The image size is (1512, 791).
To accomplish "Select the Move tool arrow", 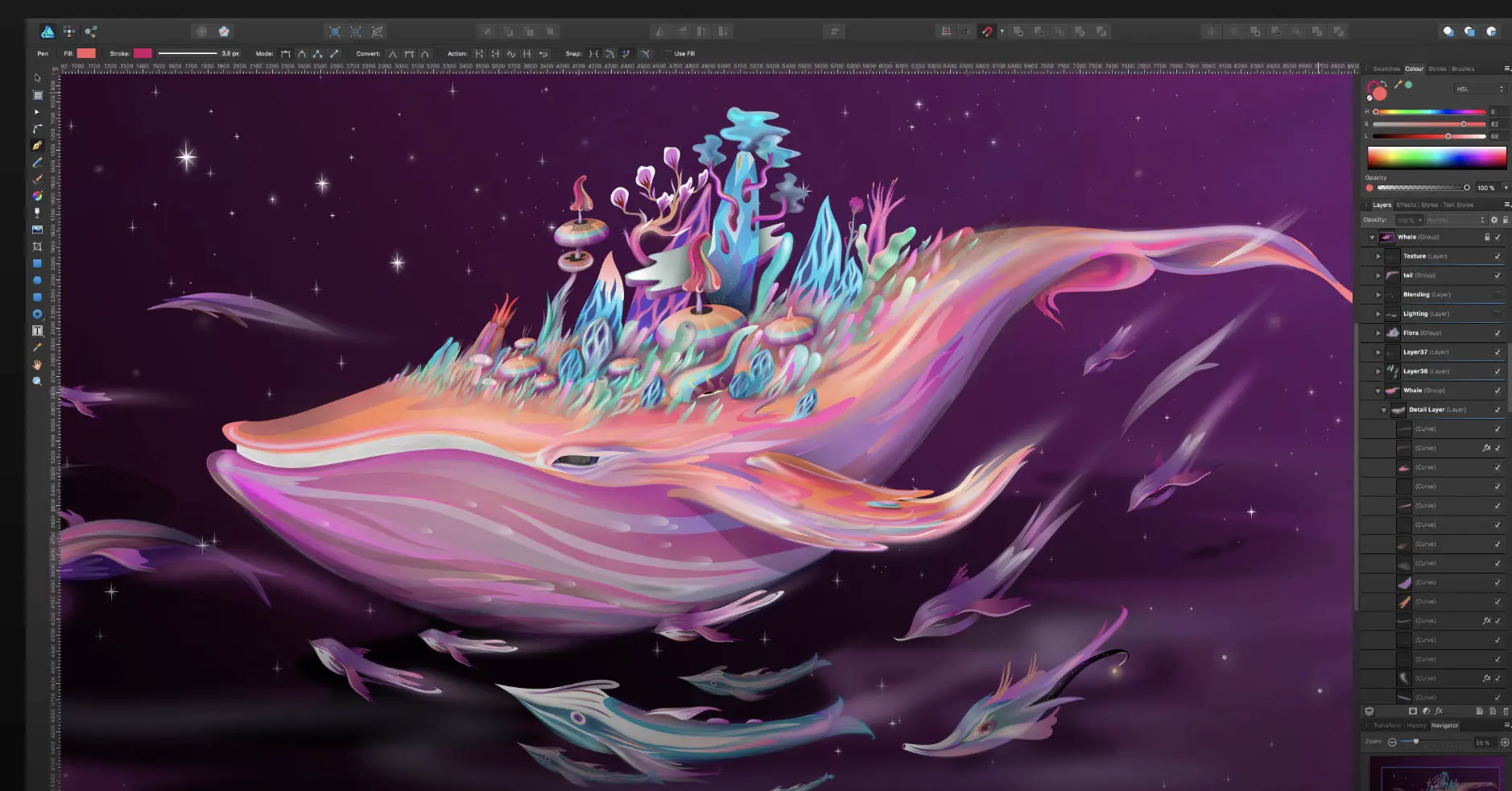I will coord(37,78).
